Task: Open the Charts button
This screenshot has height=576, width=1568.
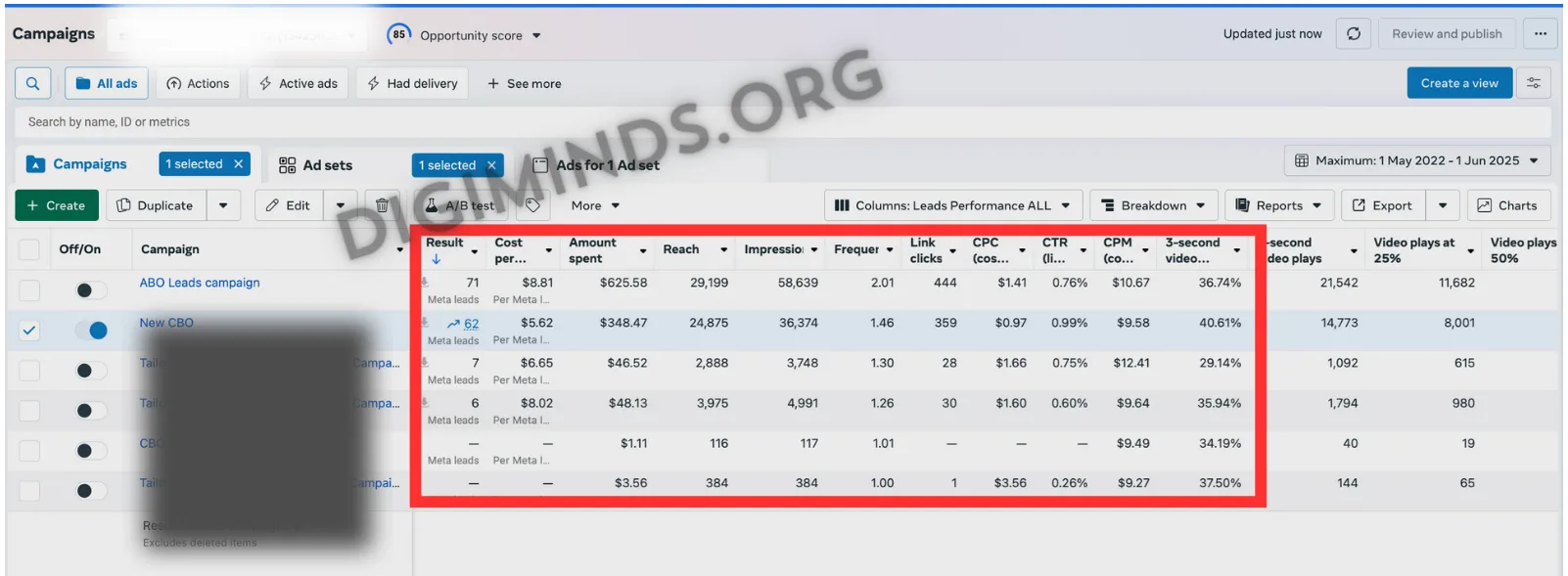Action: pos(1508,205)
